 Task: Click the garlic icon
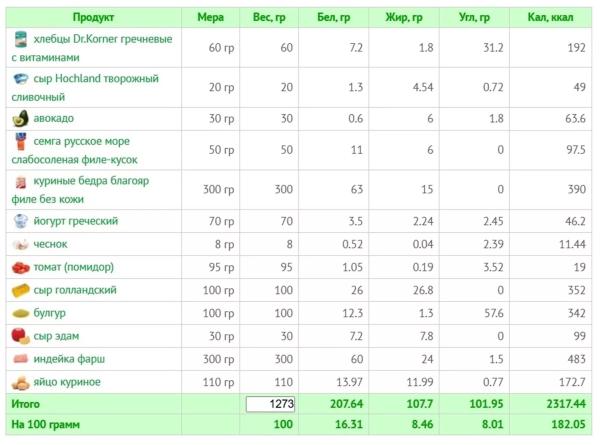tap(20, 244)
